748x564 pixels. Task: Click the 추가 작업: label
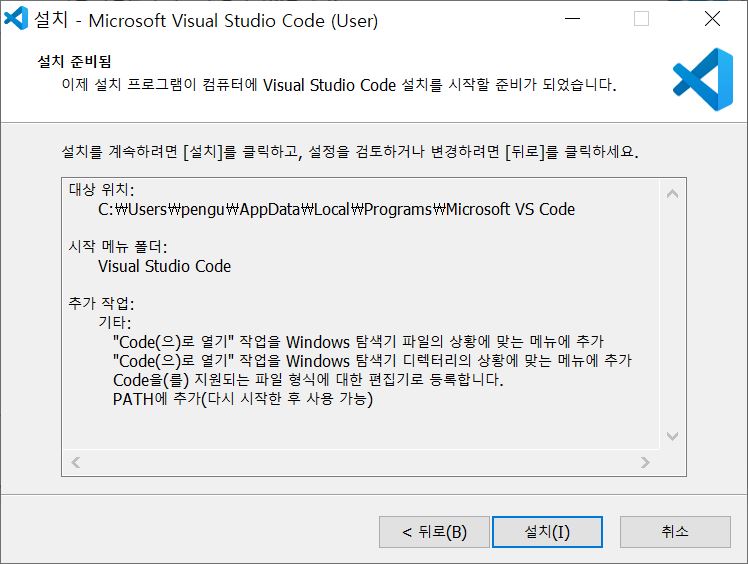coord(101,303)
